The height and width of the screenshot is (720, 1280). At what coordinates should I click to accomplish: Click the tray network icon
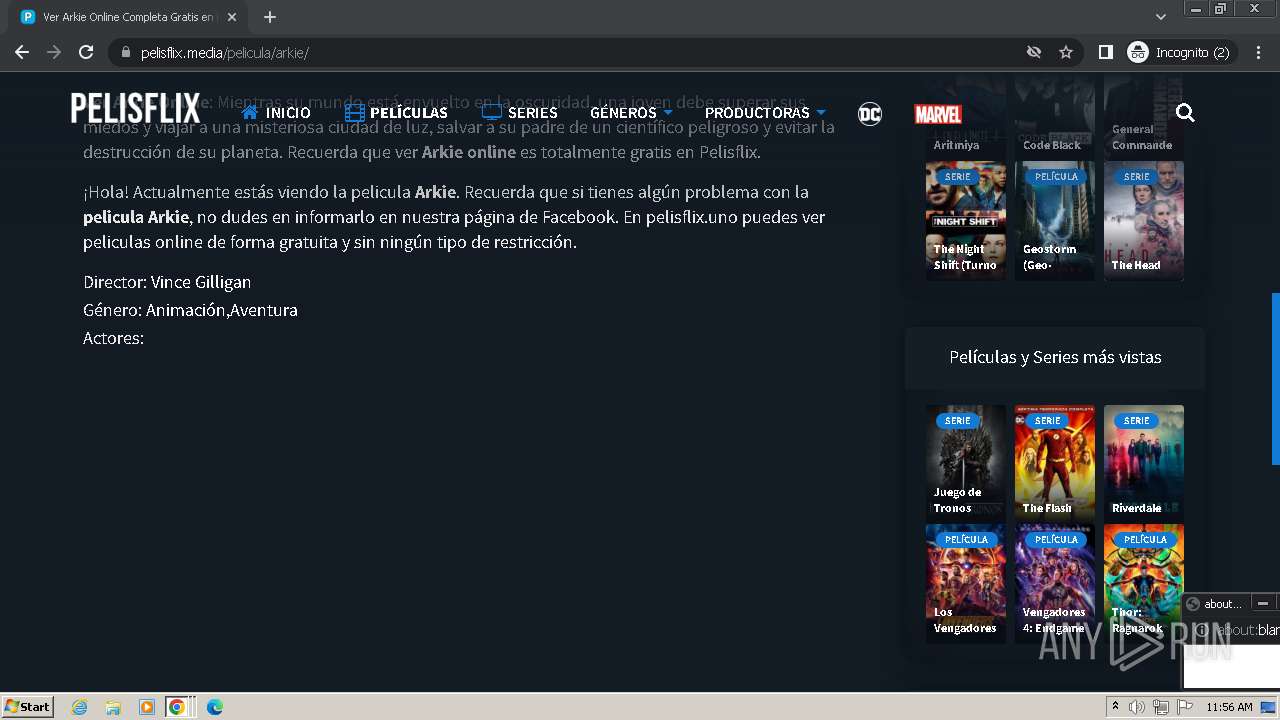(x=1161, y=707)
